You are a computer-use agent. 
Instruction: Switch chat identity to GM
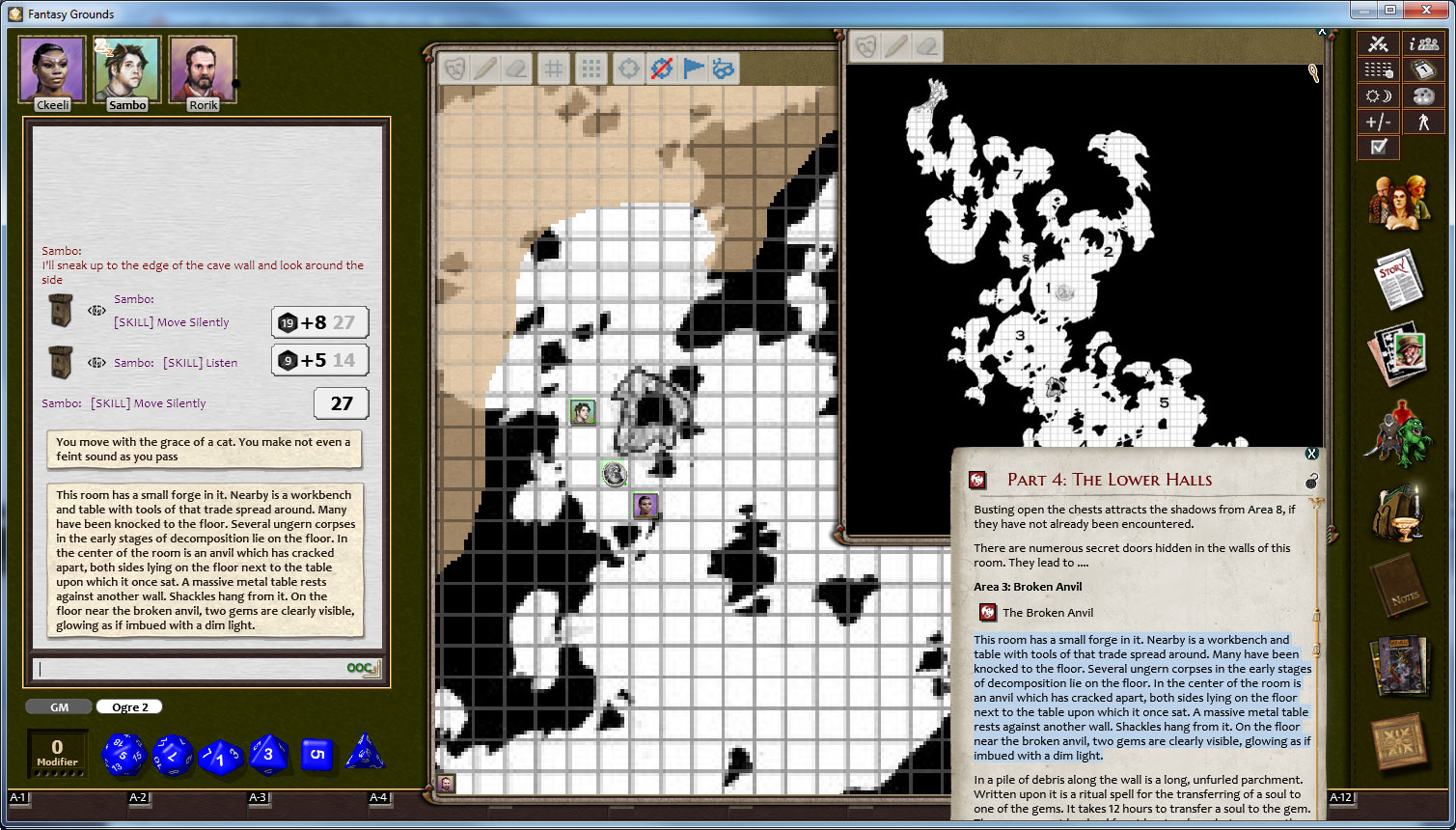point(59,707)
